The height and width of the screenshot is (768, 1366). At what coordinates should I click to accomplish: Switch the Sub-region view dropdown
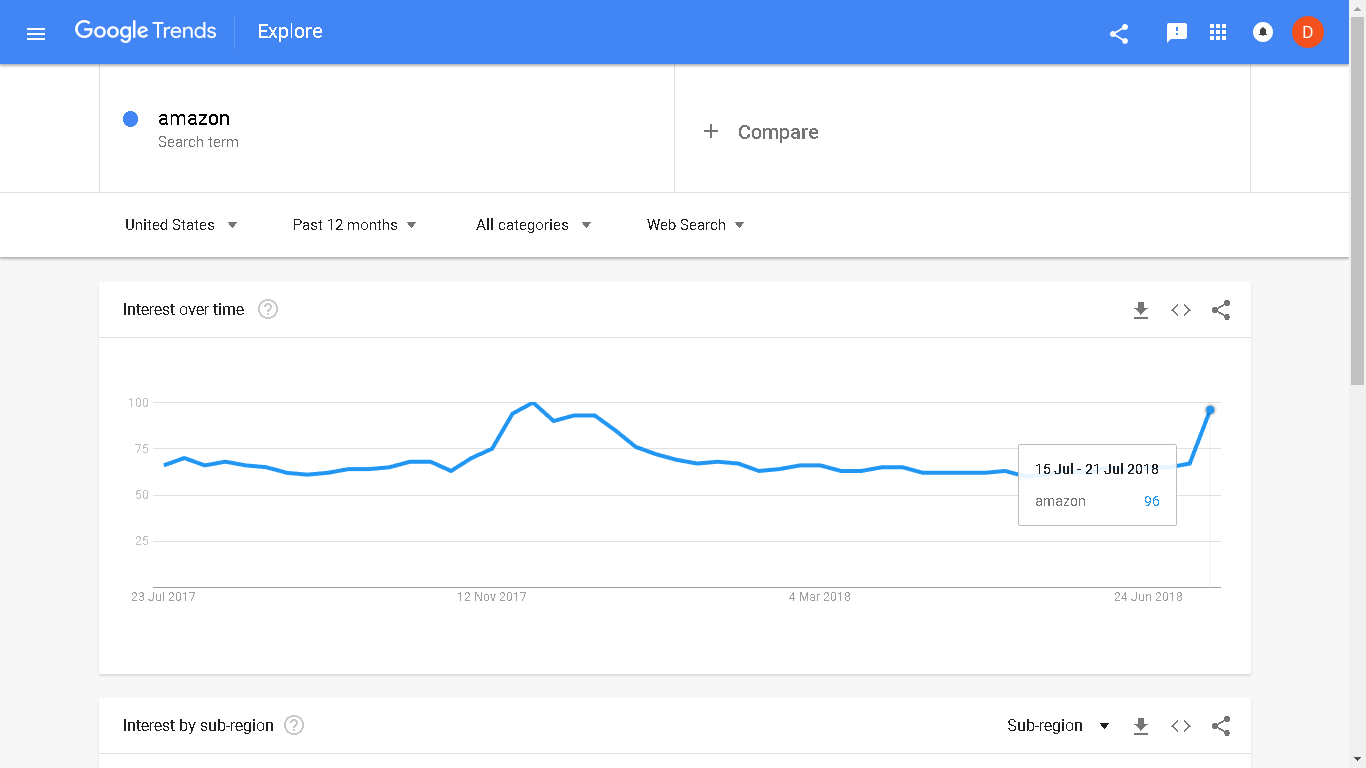click(1058, 726)
